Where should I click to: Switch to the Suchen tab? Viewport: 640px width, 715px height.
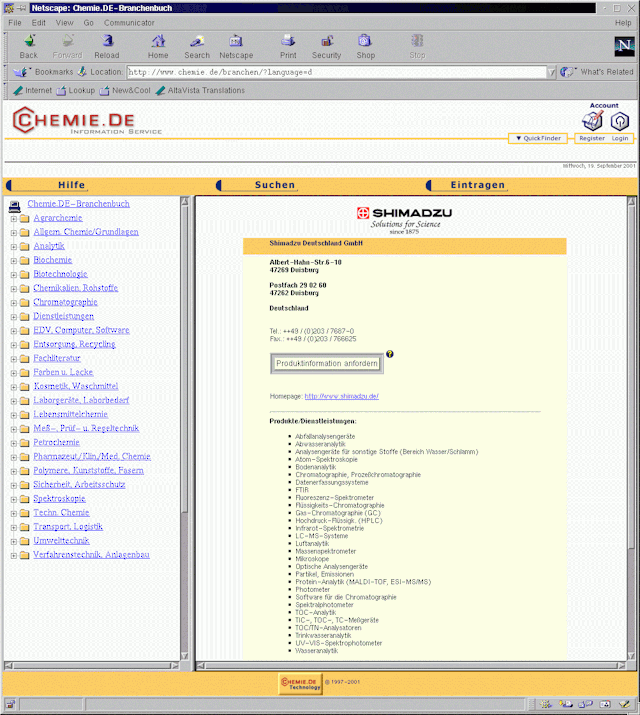click(x=275, y=185)
